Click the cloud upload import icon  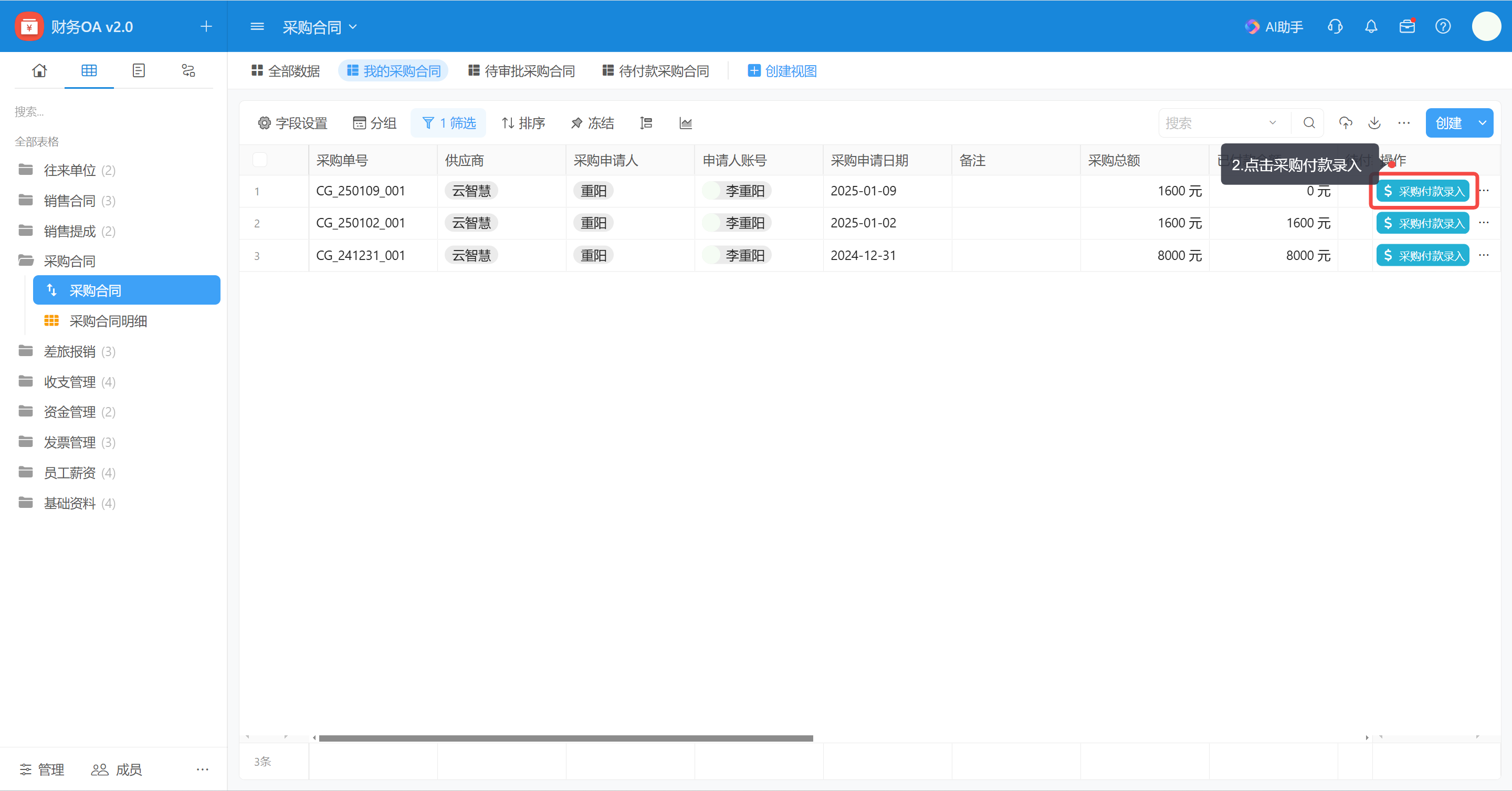point(1346,123)
